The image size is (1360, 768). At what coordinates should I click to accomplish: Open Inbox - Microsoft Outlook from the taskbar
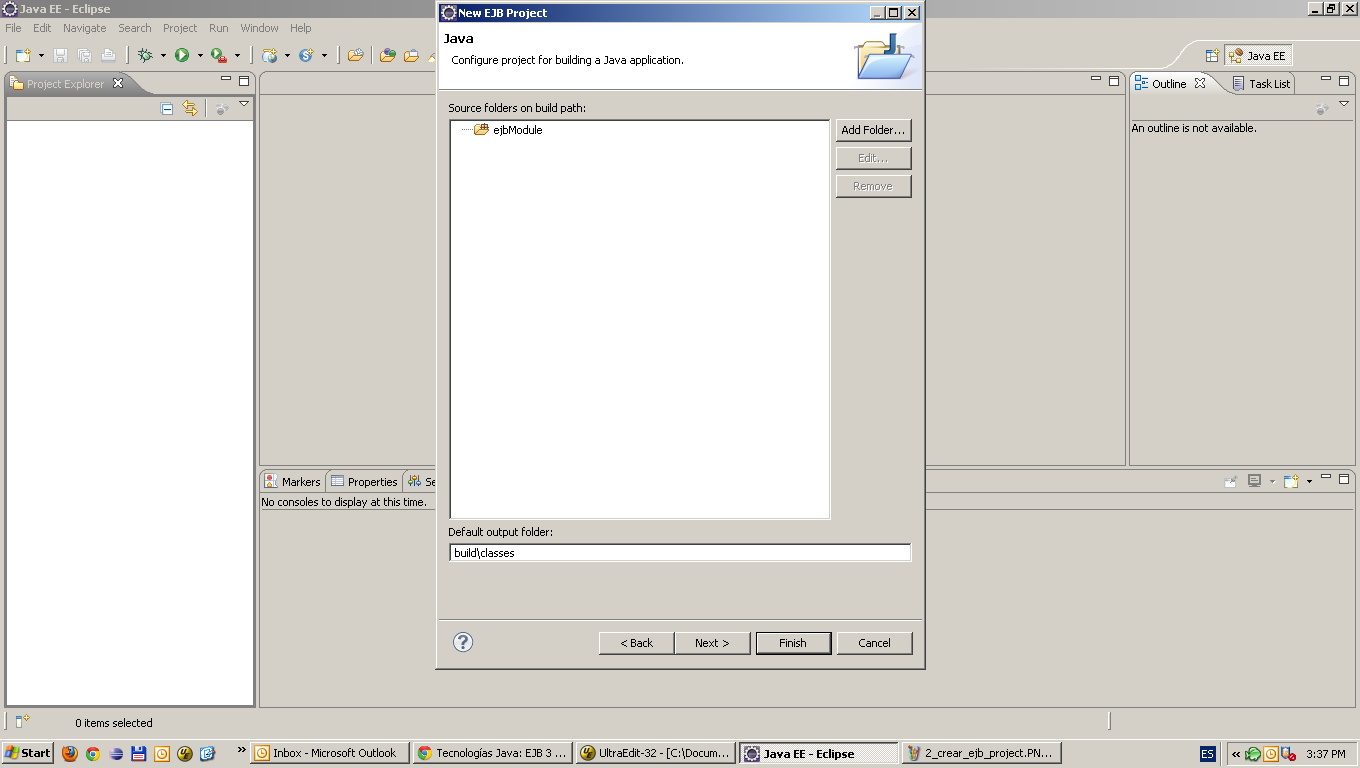coord(329,753)
